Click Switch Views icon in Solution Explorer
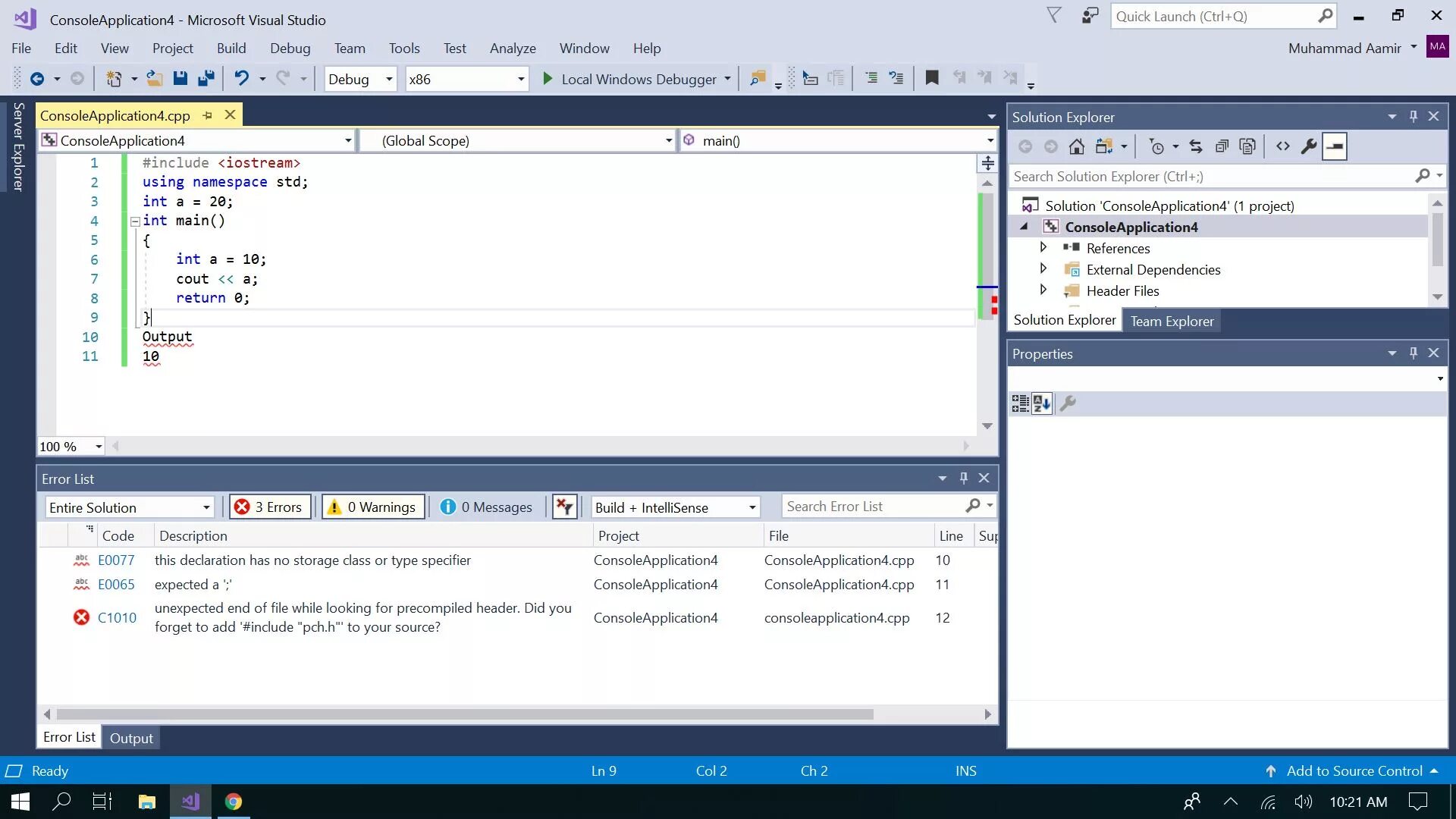Viewport: 1456px width, 819px height. point(1104,146)
